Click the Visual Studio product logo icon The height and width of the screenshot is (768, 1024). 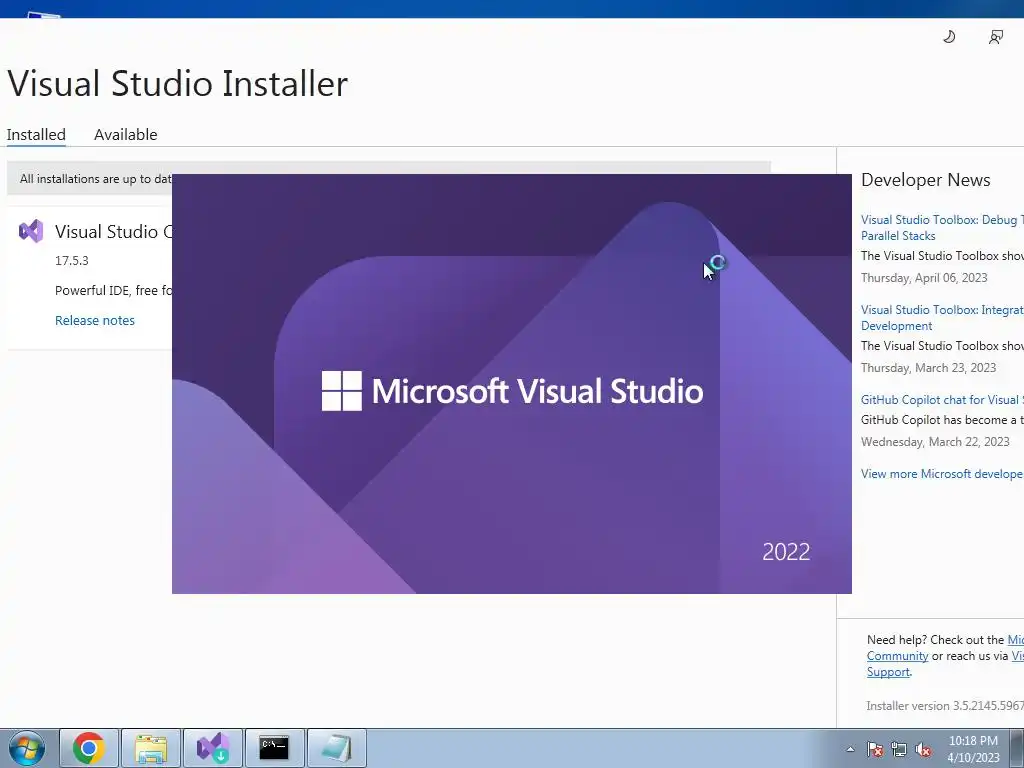31,231
